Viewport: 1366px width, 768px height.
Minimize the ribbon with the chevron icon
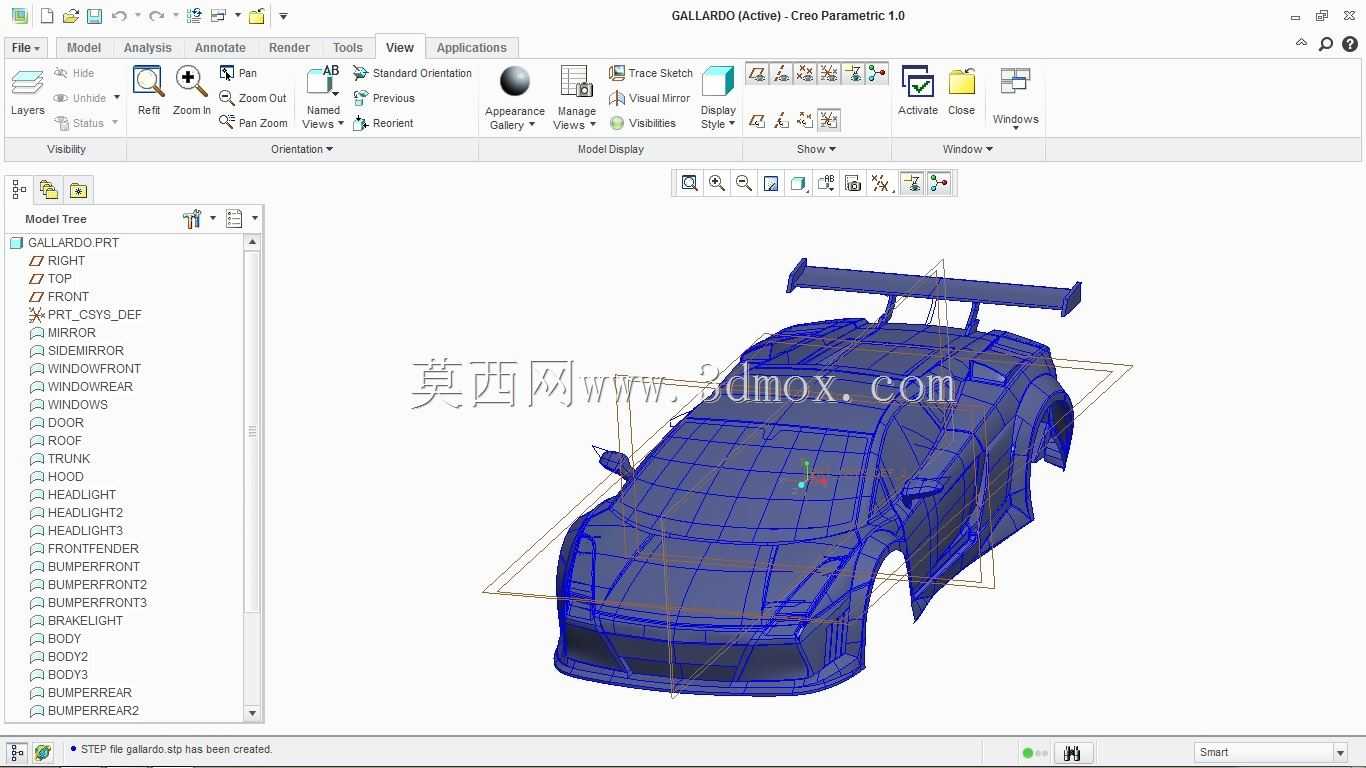(1301, 44)
